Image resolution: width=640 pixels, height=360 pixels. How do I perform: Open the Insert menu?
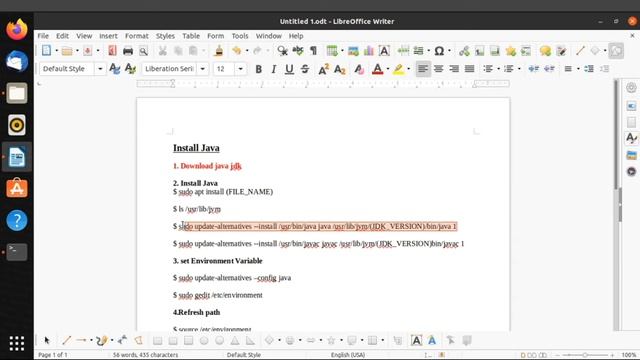tap(108, 36)
